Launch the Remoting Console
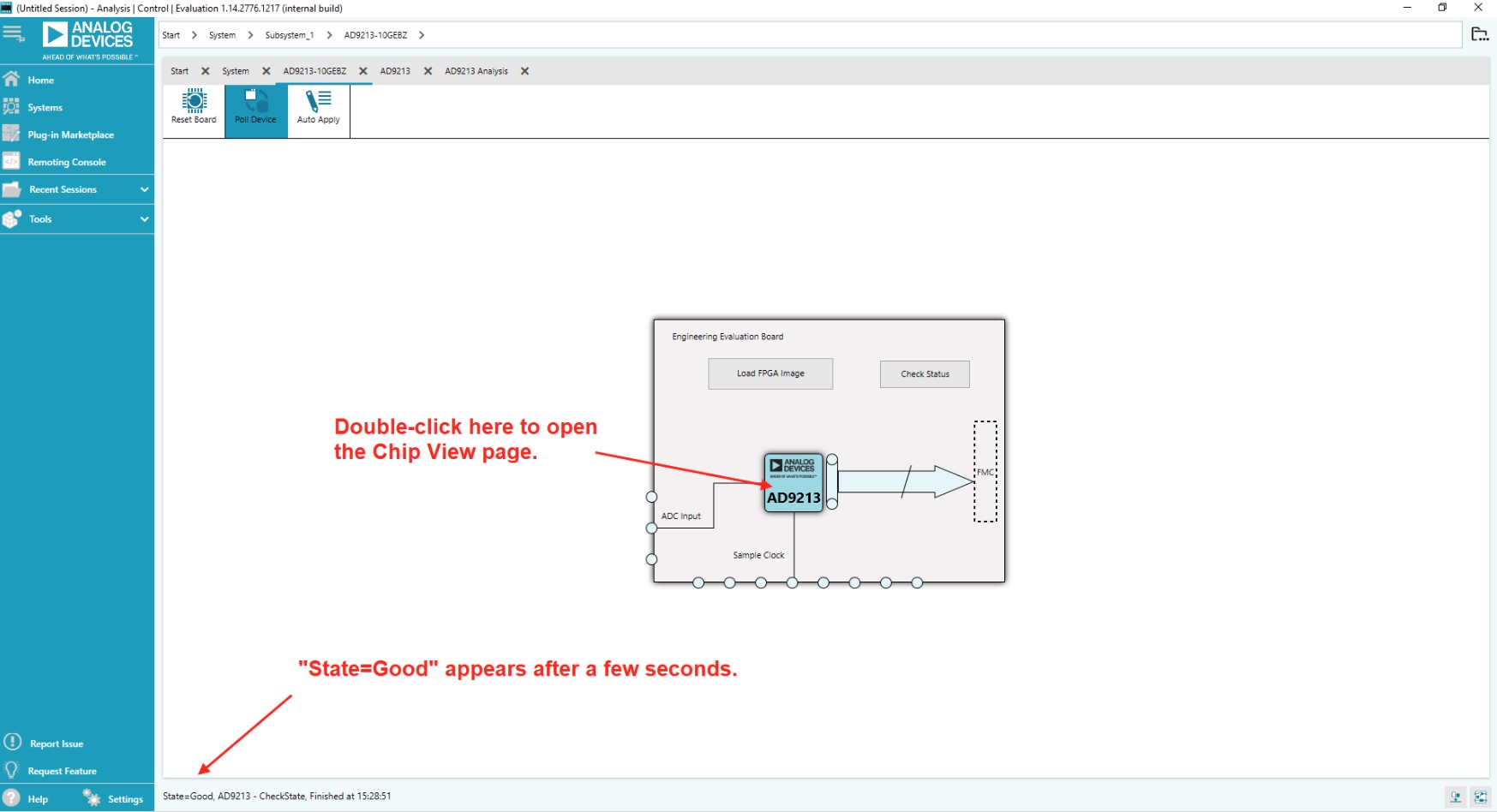The width and height of the screenshot is (1497, 812). (x=66, y=163)
